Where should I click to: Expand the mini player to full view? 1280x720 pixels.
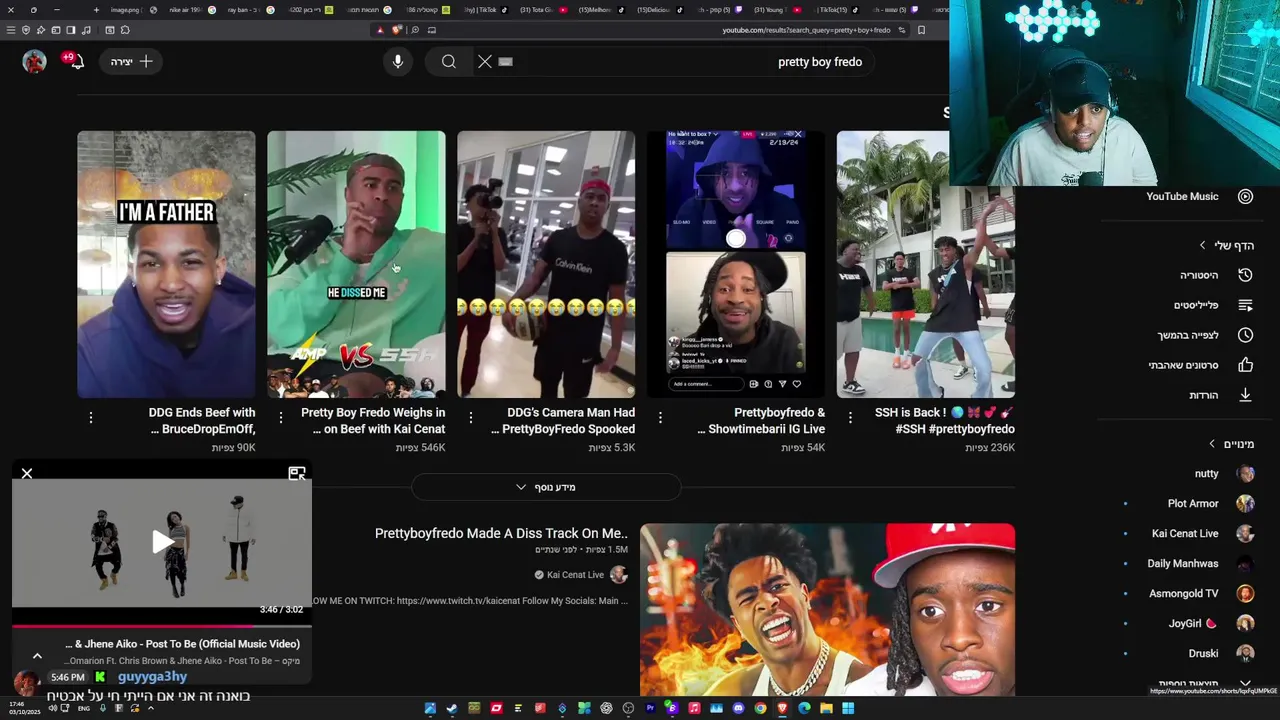point(297,474)
